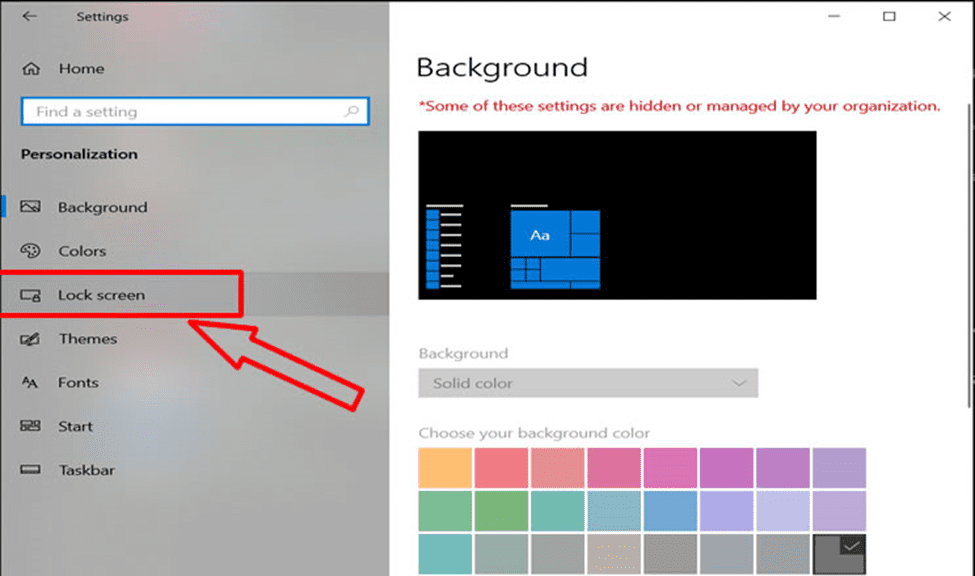Click the Home icon in sidebar
The width and height of the screenshot is (975, 576).
click(x=31, y=69)
